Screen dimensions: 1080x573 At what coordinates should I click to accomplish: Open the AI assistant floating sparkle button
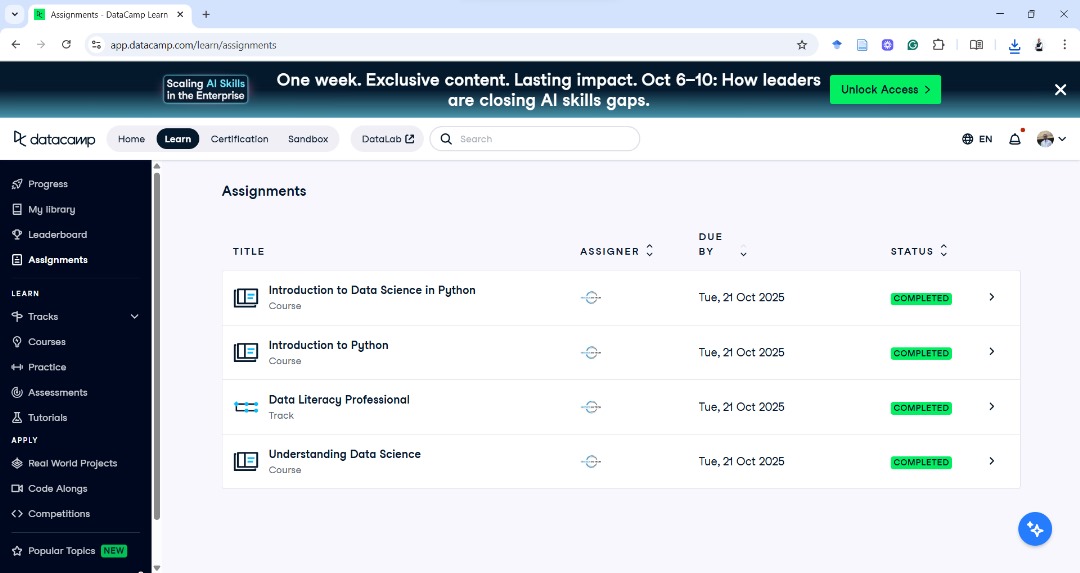coord(1035,529)
